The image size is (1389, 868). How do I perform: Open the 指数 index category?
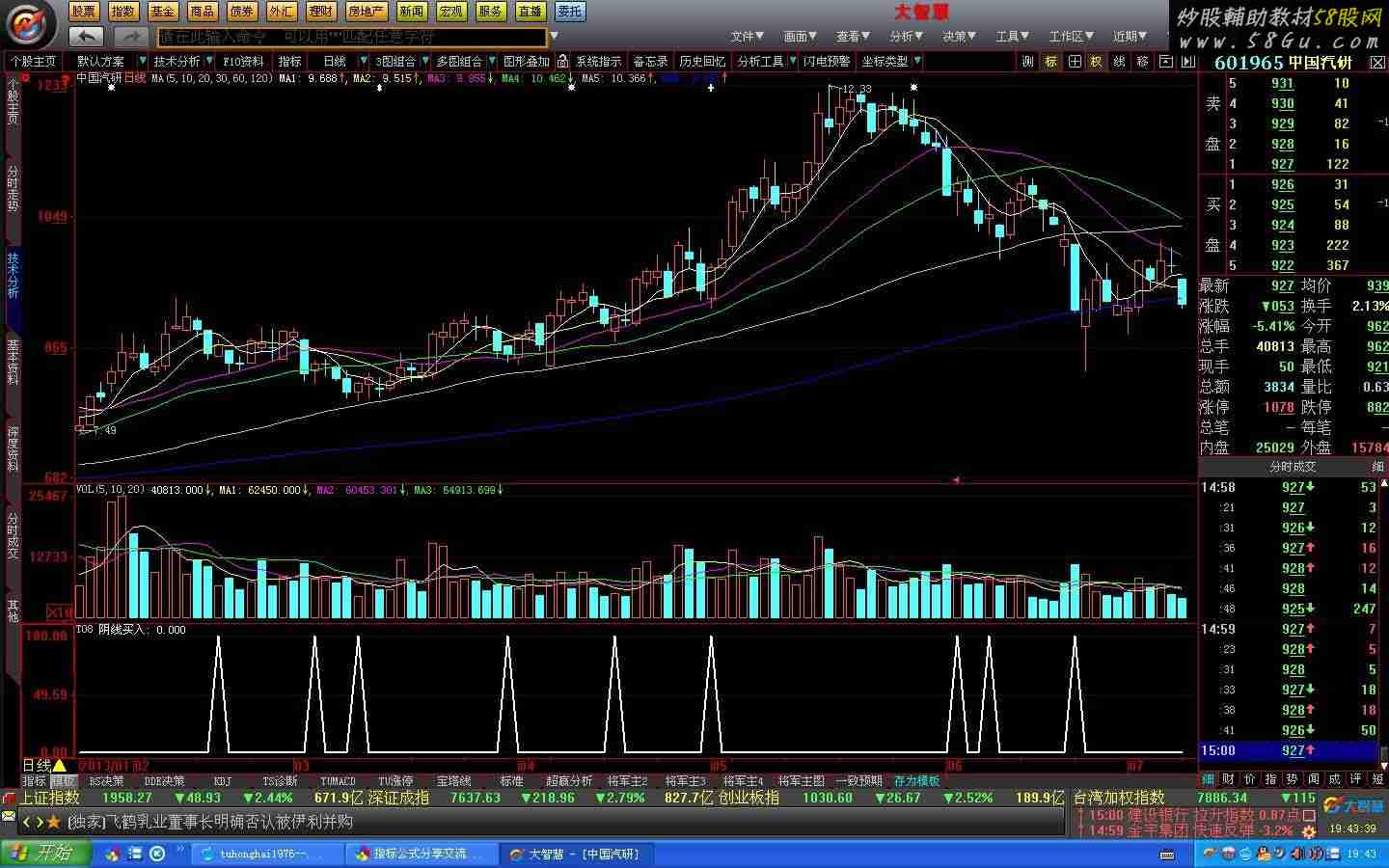pyautogui.click(x=123, y=12)
